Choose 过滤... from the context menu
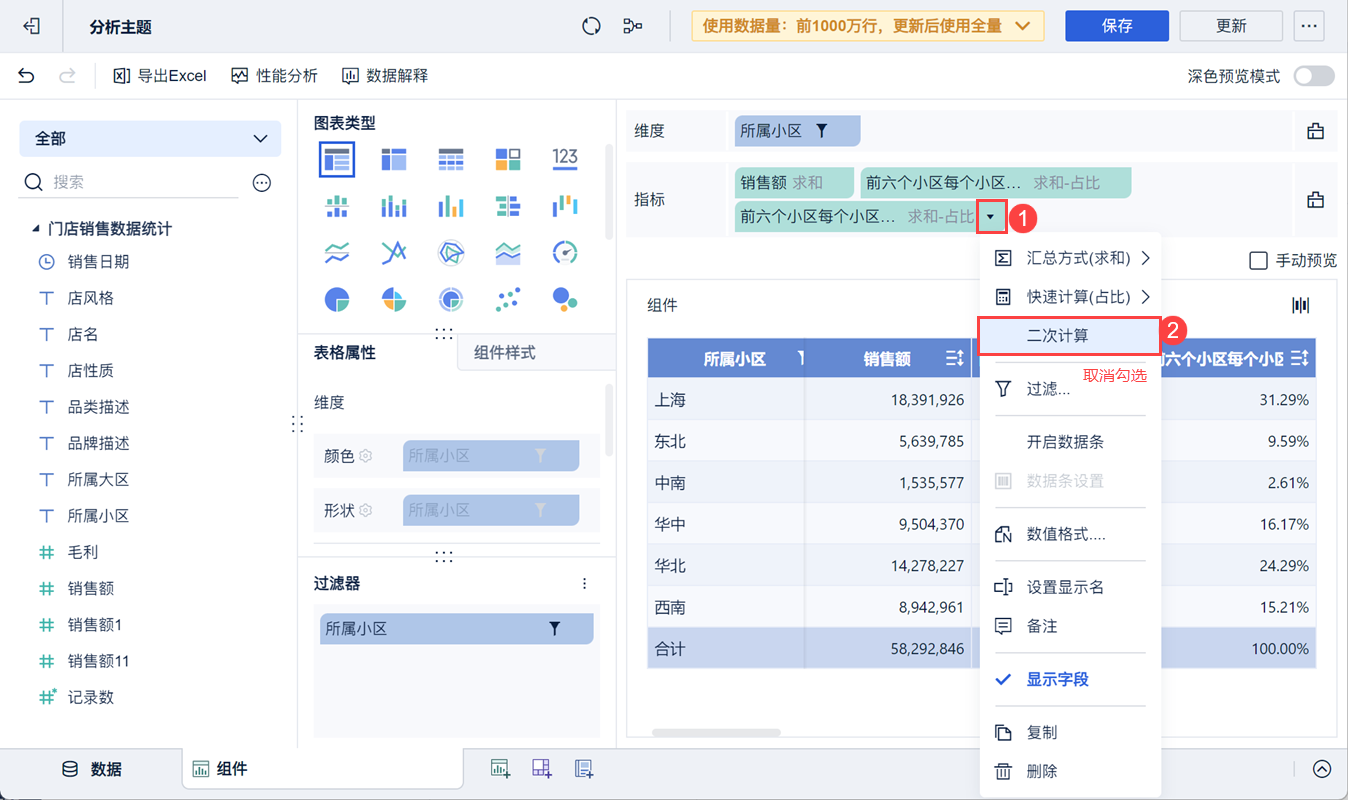Image resolution: width=1348 pixels, height=800 pixels. point(1070,389)
